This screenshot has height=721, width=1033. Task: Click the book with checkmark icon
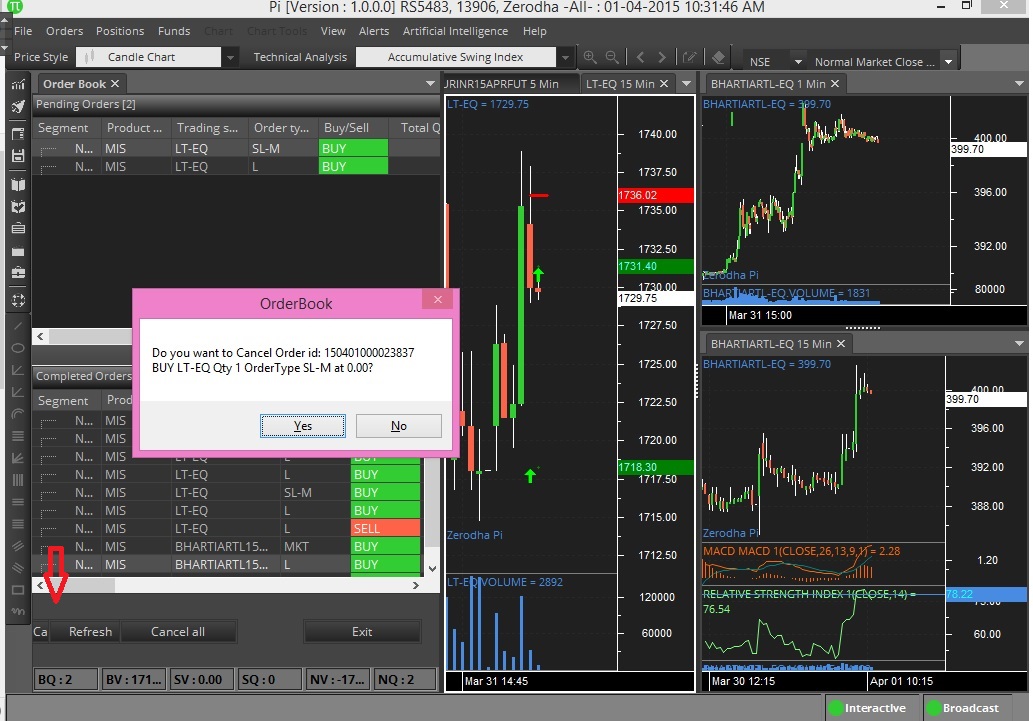[18, 207]
